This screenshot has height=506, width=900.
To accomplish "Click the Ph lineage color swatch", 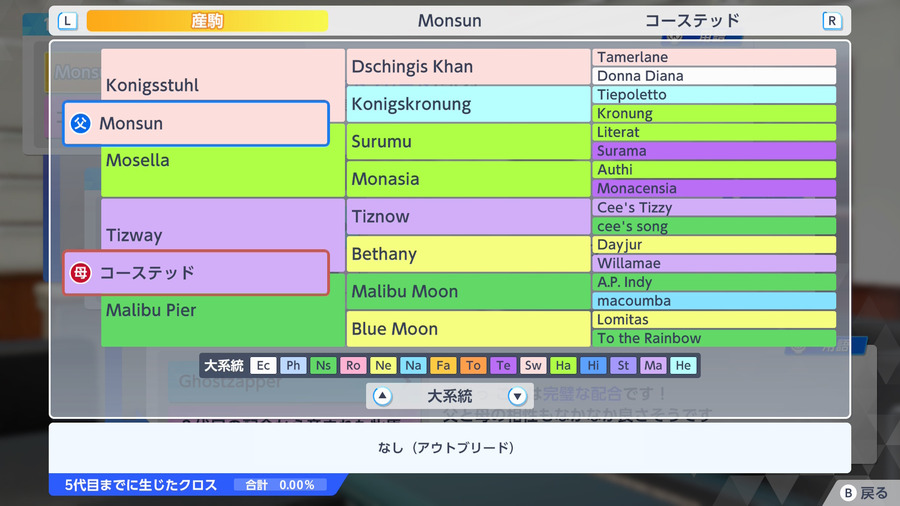I will 293,365.
